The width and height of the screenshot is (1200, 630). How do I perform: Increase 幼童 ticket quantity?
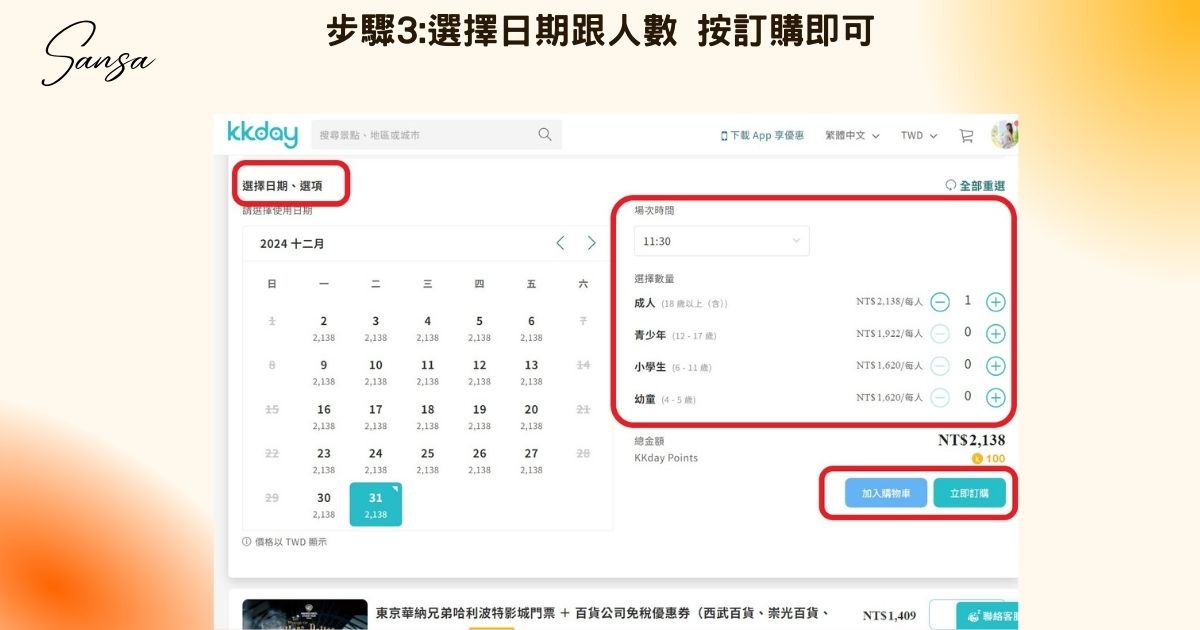click(x=995, y=398)
